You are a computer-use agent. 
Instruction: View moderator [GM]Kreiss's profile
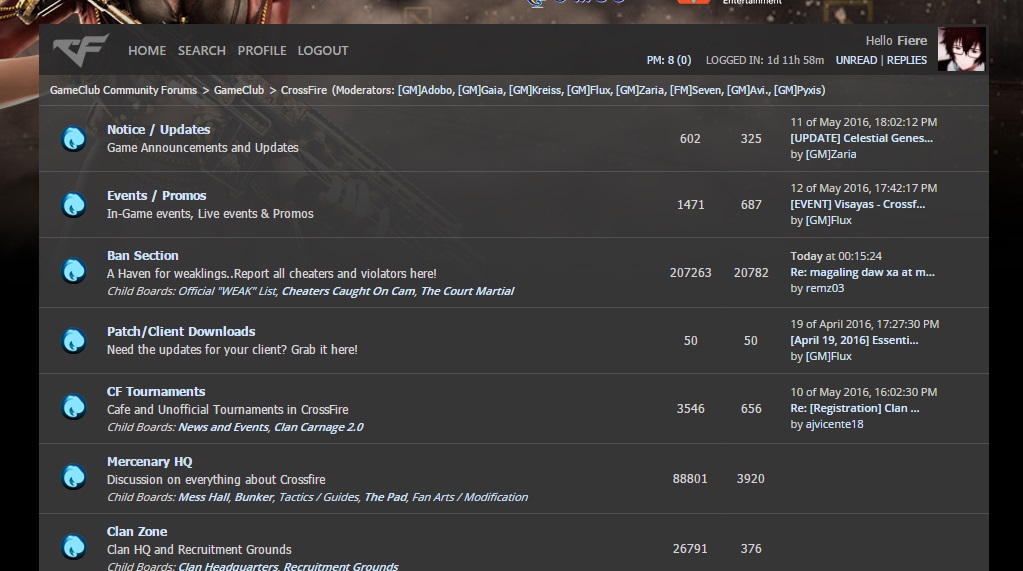pos(535,90)
